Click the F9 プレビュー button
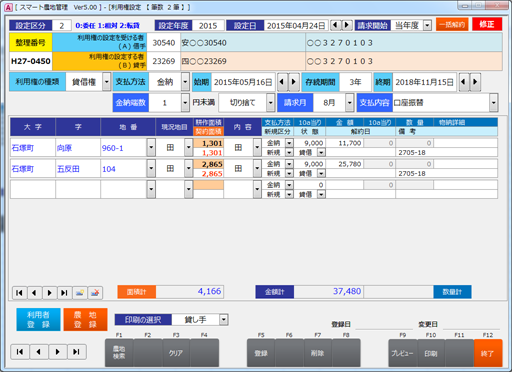Screen dimensions: 512x372 [x=403, y=353]
